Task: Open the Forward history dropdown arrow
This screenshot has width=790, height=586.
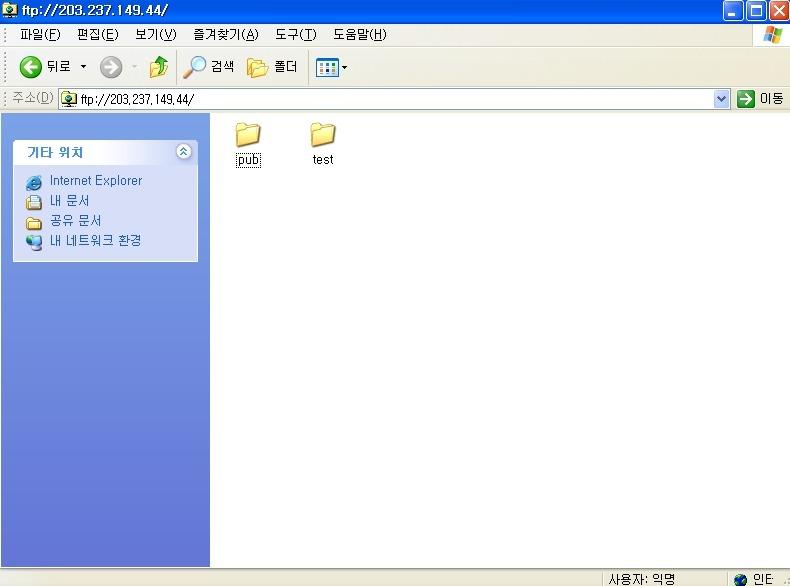Action: 135,67
